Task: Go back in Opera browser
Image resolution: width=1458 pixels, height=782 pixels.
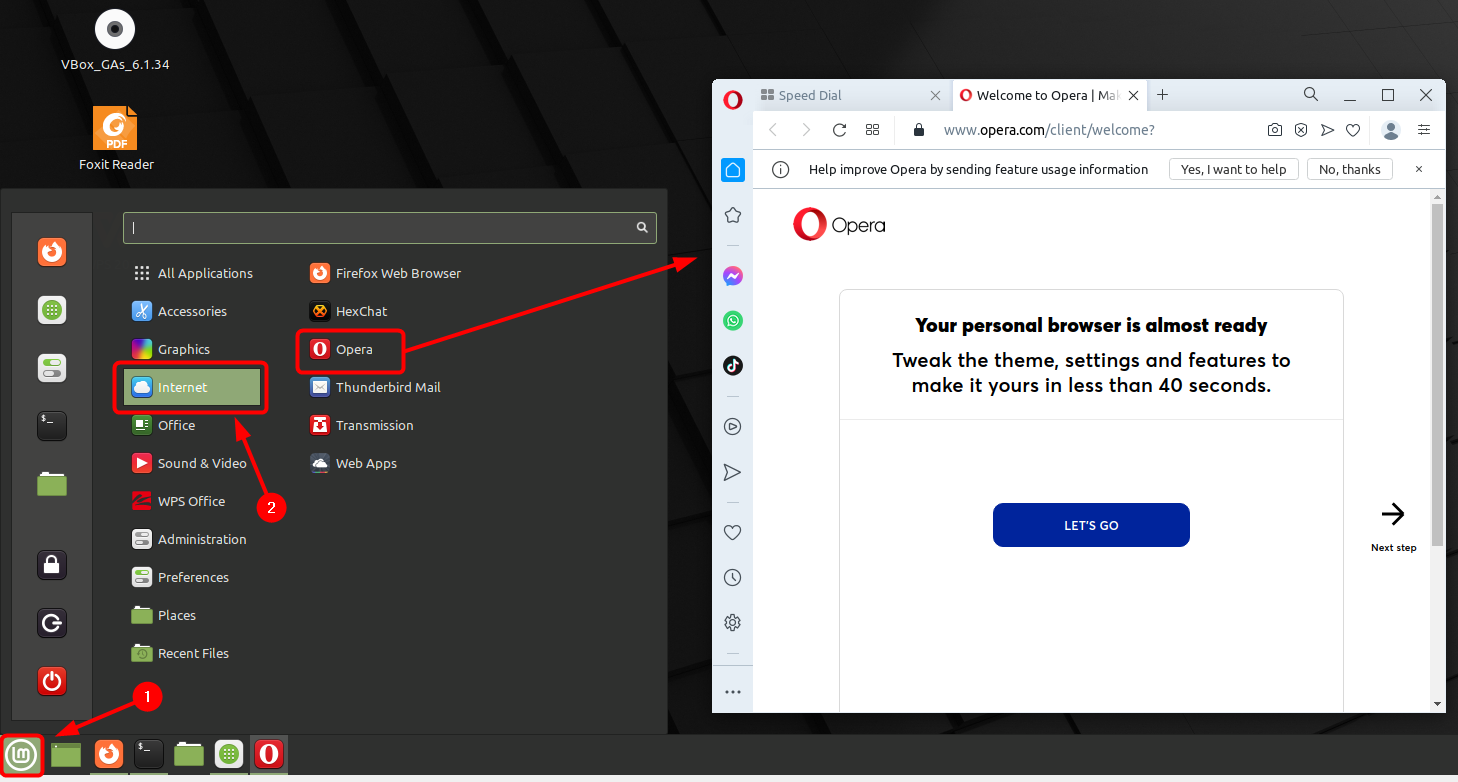Action: click(773, 130)
